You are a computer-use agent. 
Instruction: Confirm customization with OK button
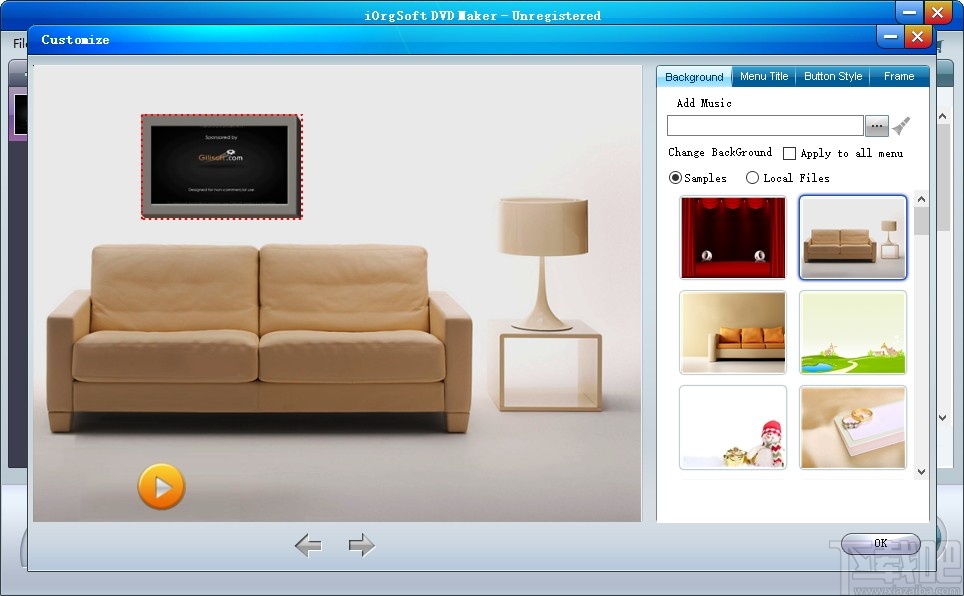(x=880, y=543)
